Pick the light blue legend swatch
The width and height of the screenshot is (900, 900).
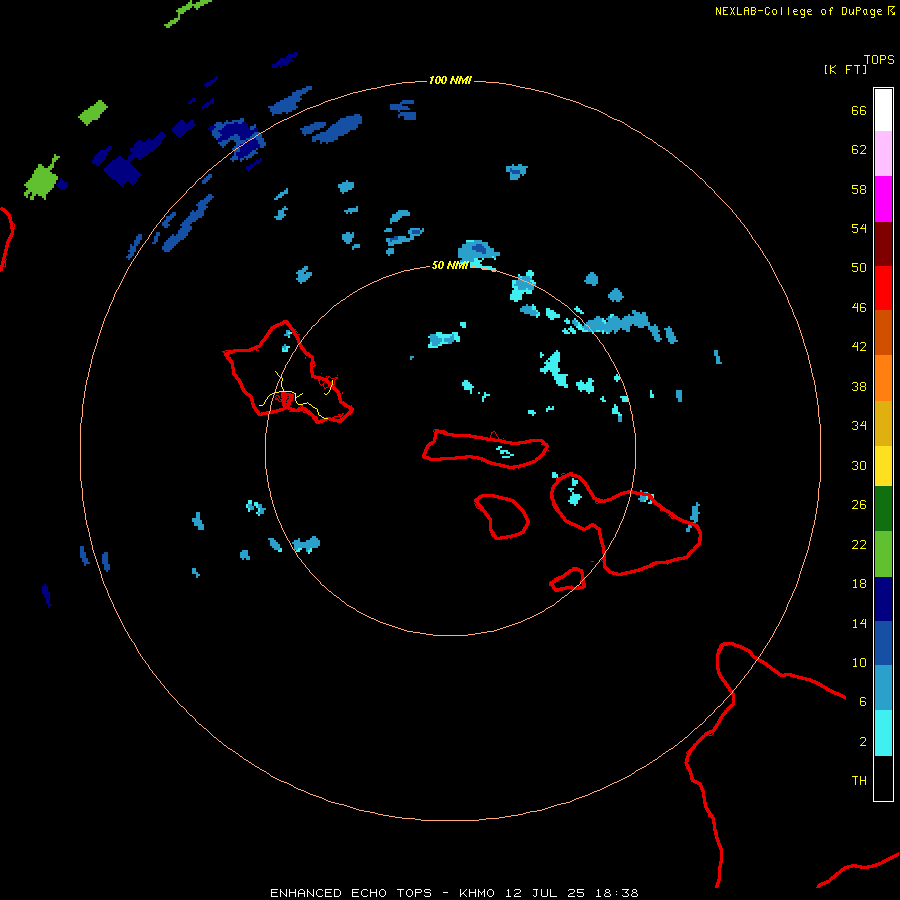tap(883, 688)
